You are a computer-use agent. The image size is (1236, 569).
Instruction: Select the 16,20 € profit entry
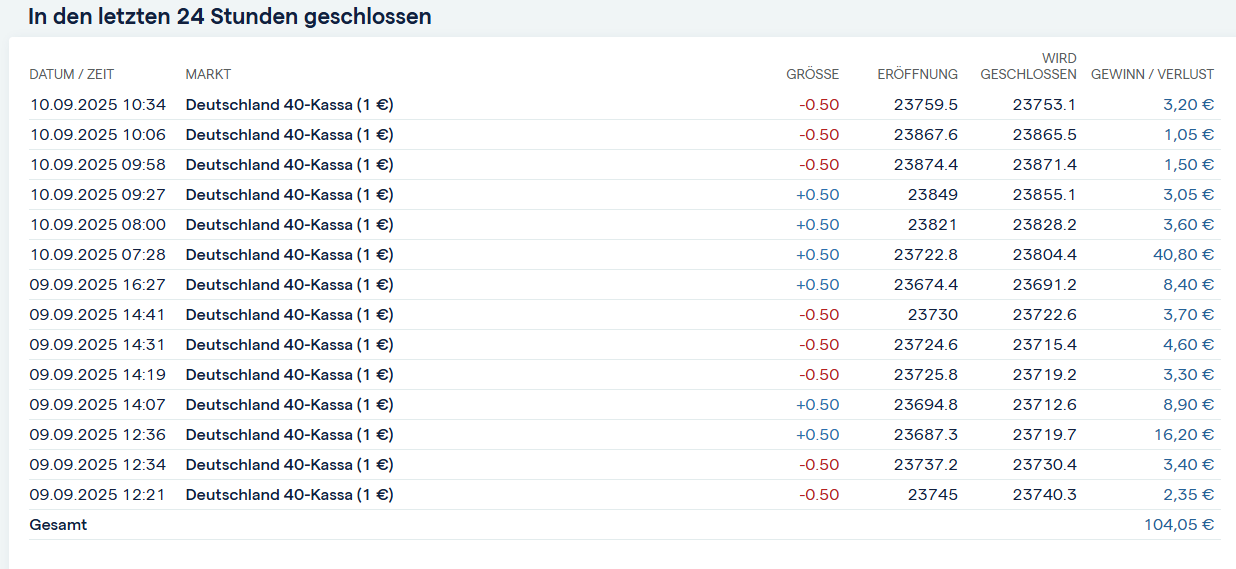tap(1183, 434)
